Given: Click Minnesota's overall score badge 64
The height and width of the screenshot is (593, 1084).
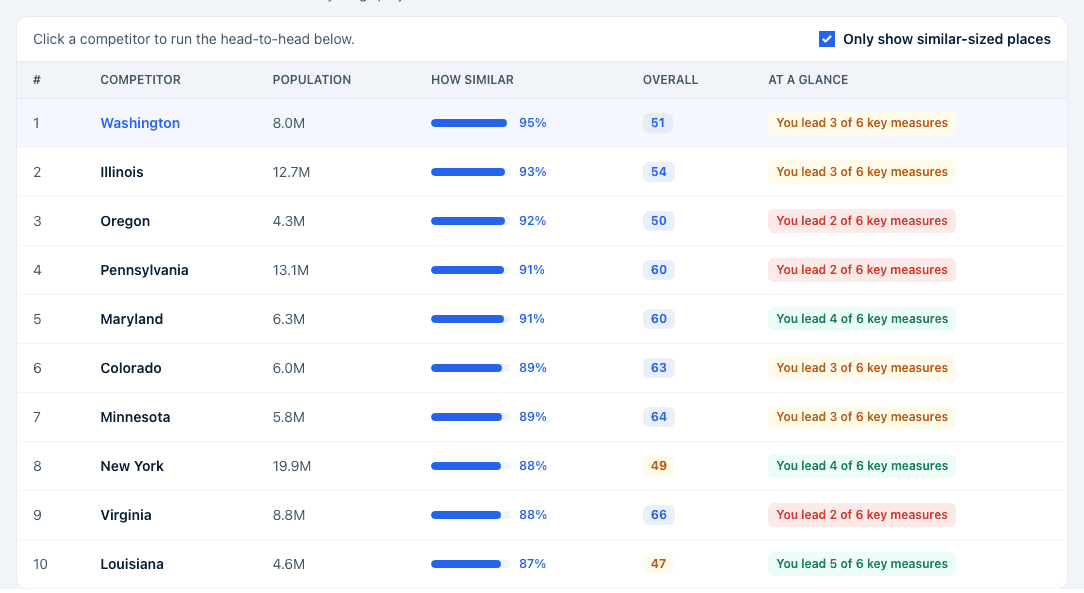Looking at the screenshot, I should click(x=659, y=417).
